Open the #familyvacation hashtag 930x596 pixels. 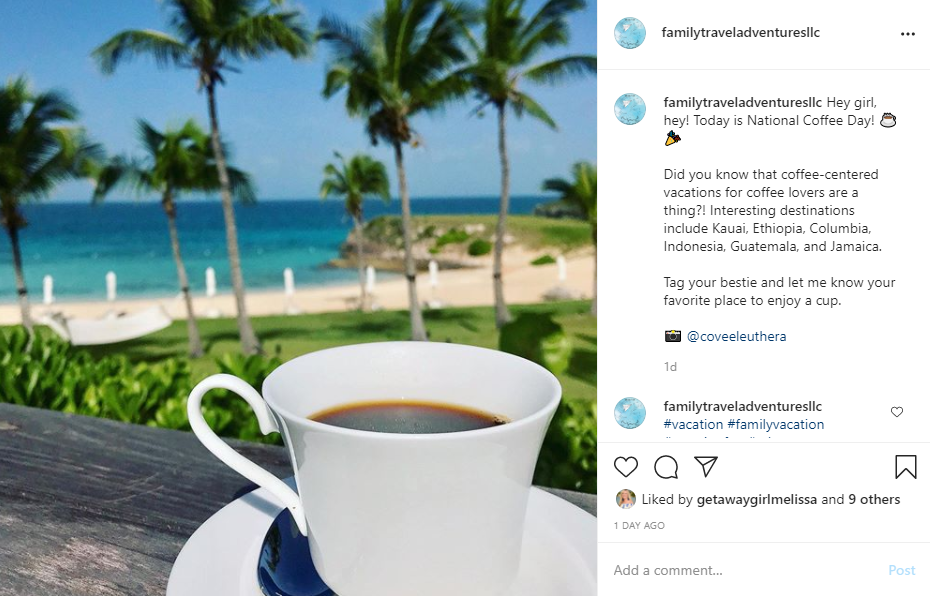(776, 424)
